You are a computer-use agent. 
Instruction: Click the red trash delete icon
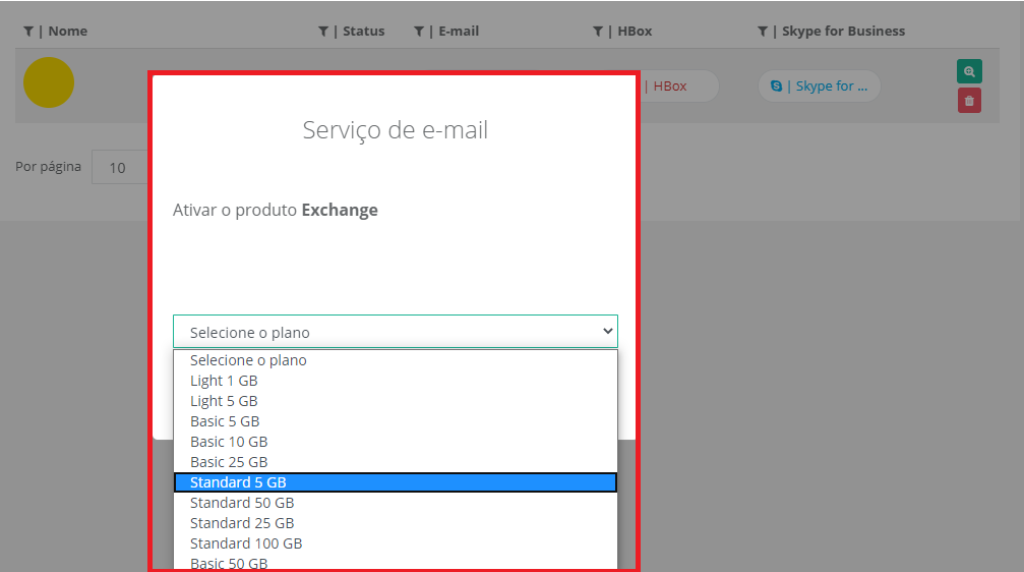tap(969, 101)
